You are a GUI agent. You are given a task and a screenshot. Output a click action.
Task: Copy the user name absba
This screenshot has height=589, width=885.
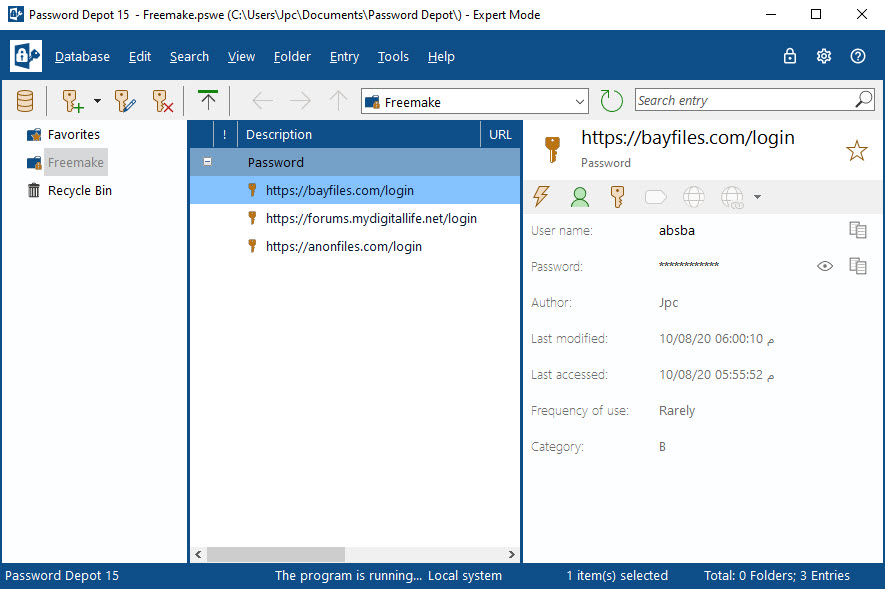(x=857, y=230)
